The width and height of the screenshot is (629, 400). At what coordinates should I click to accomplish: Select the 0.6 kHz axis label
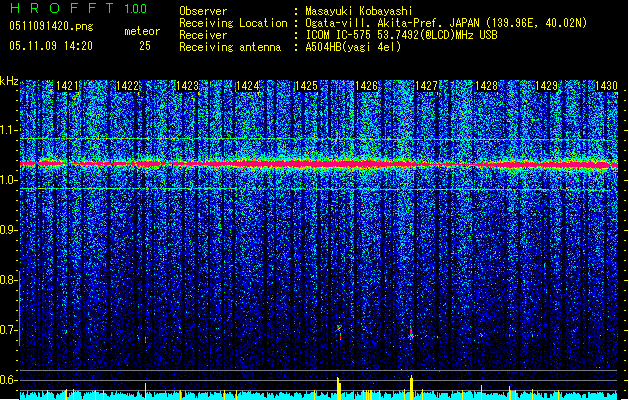9,380
